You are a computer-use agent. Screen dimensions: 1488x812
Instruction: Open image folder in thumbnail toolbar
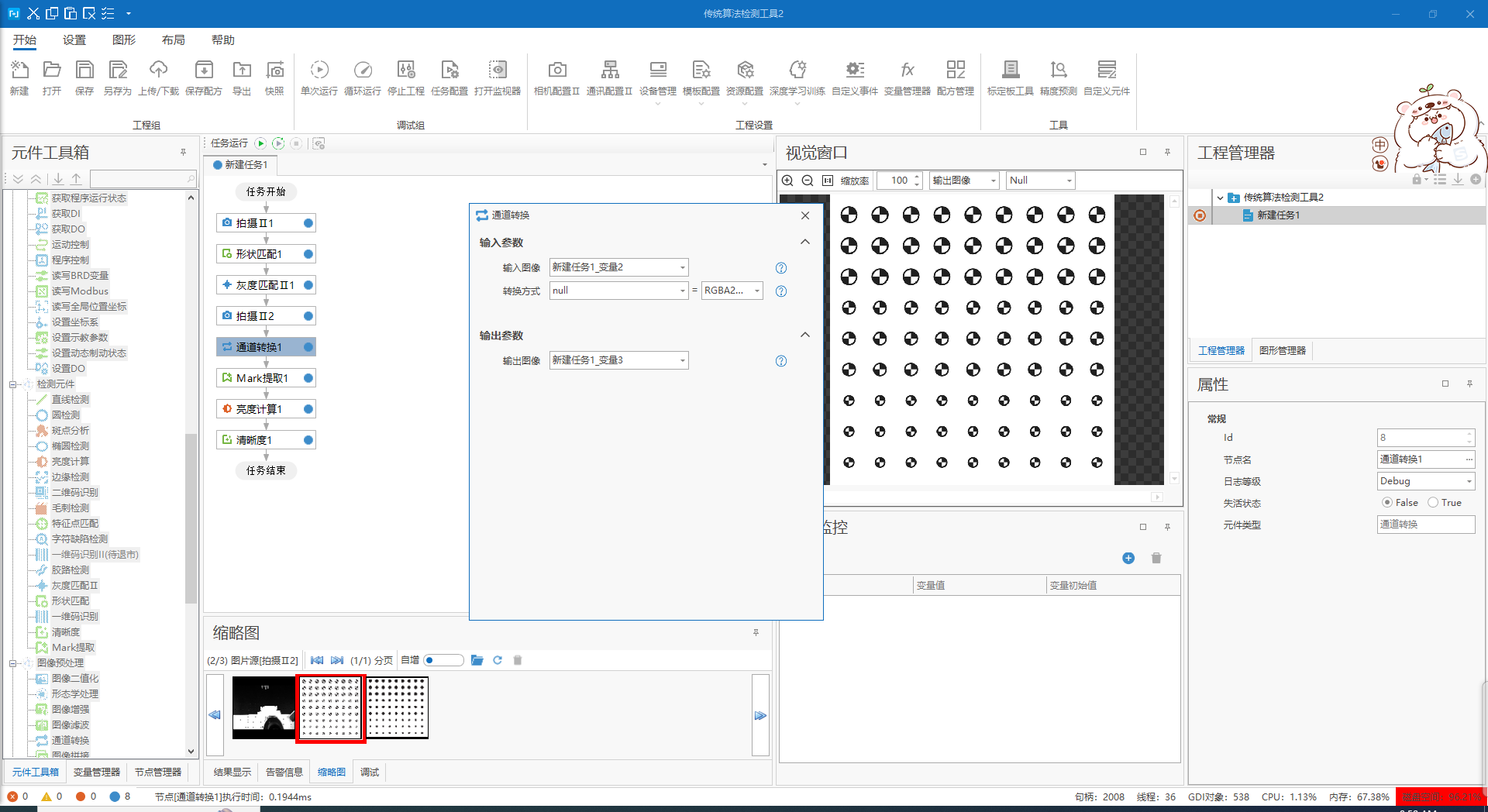(x=477, y=660)
